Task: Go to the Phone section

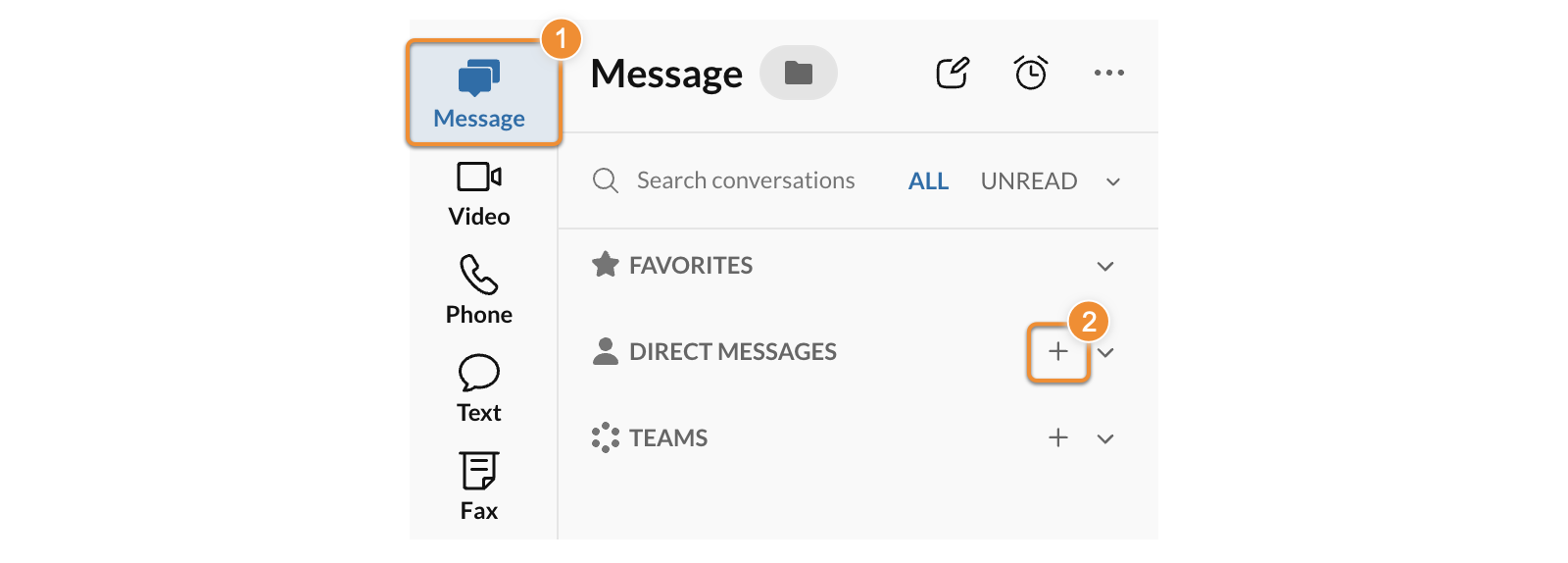Action: (x=479, y=291)
